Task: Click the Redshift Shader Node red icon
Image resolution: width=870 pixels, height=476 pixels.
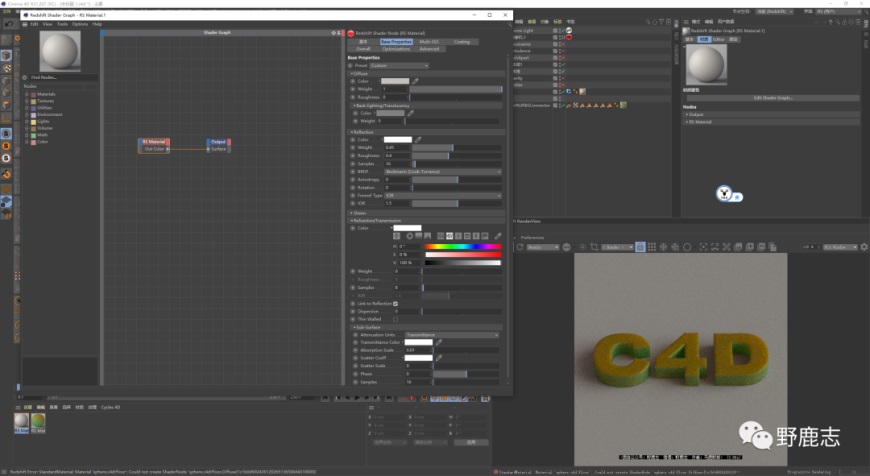Action: point(351,33)
